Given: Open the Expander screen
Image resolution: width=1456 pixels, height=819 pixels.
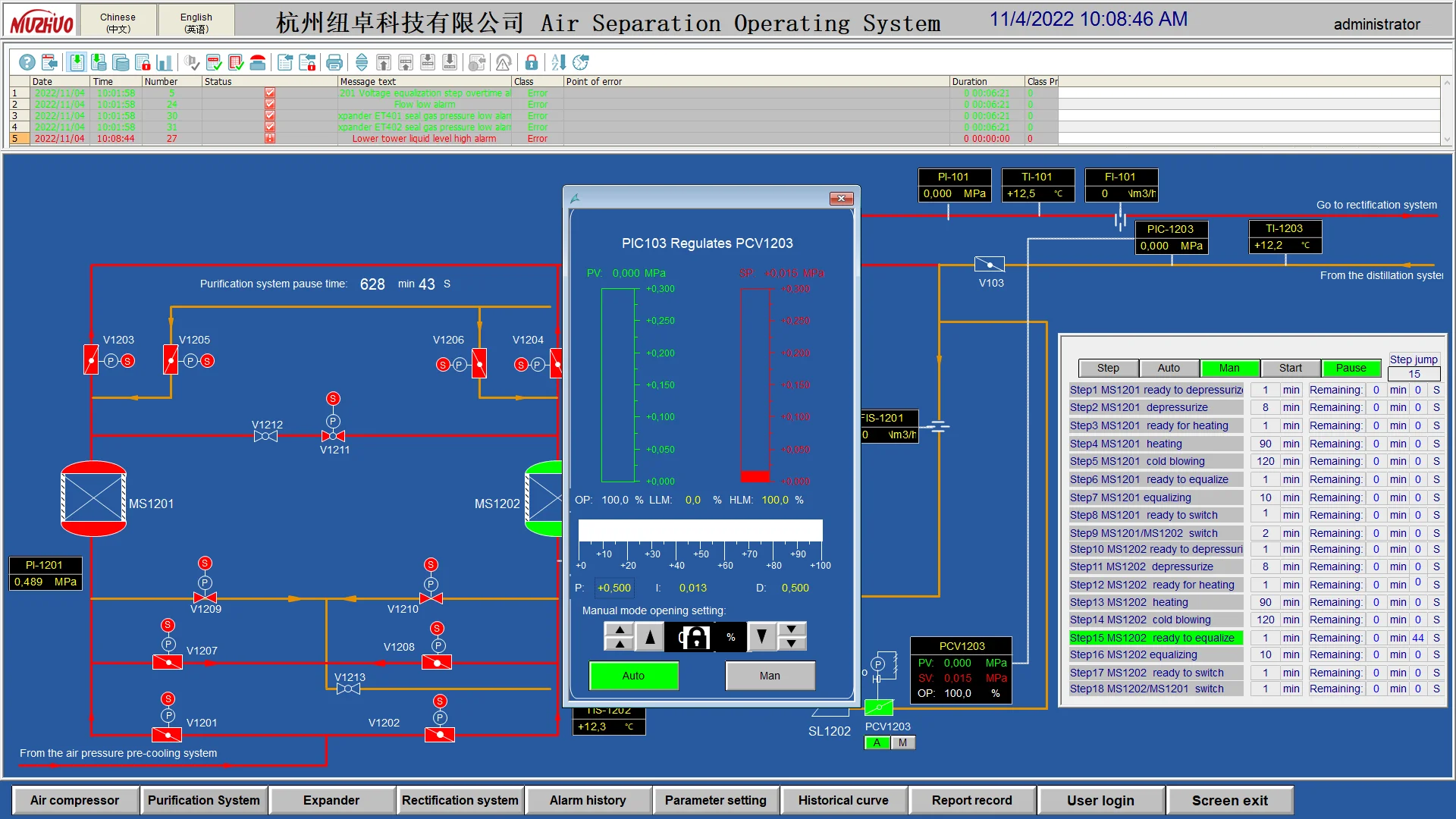Looking at the screenshot, I should click(x=331, y=800).
